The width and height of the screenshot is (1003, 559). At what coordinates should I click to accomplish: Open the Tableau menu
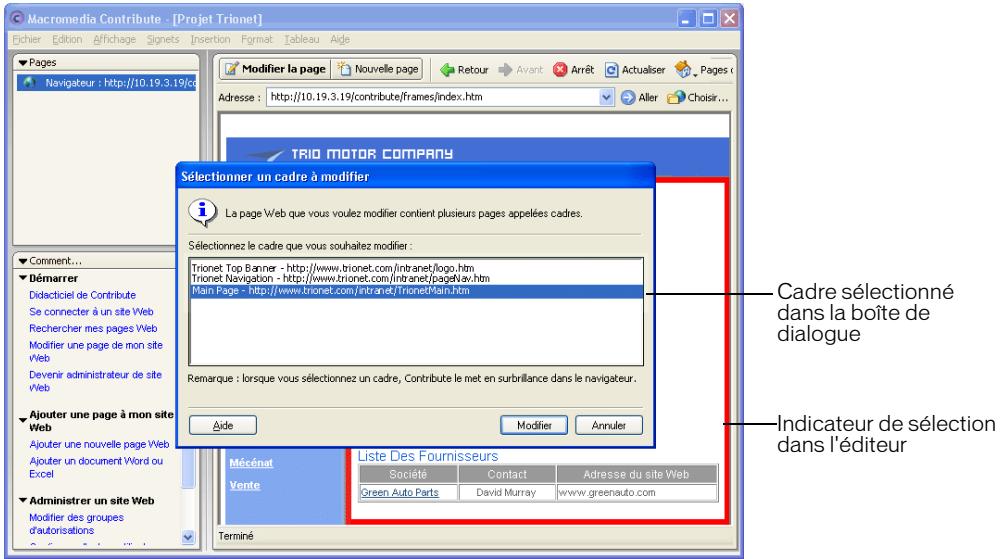pyautogui.click(x=301, y=40)
